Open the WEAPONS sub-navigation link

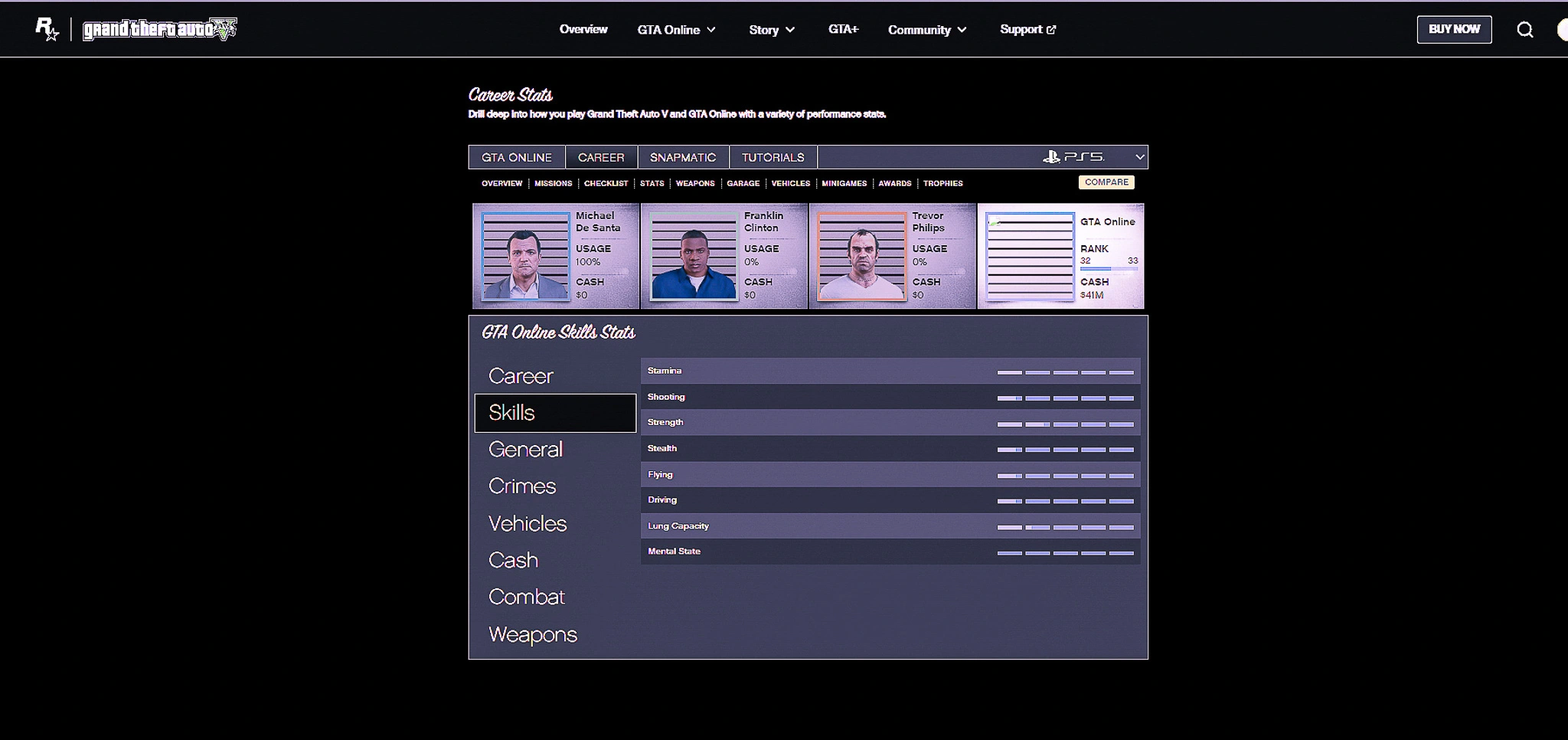694,184
